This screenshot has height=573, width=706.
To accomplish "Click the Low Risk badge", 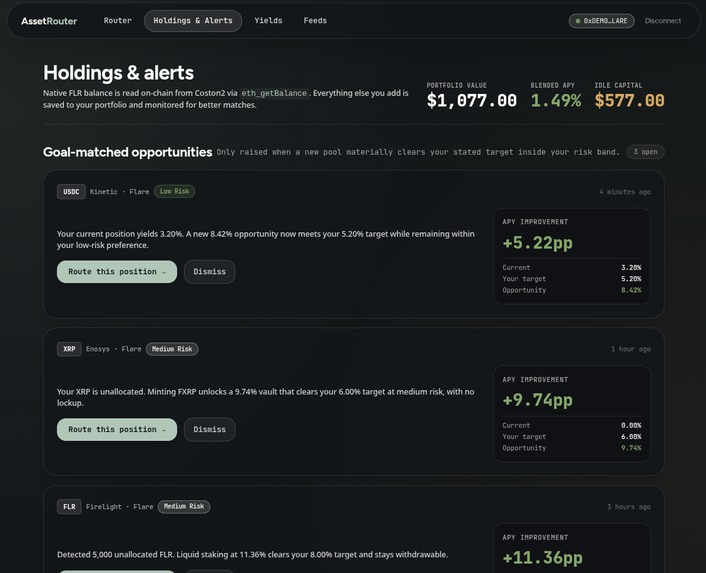I will click(174, 191).
